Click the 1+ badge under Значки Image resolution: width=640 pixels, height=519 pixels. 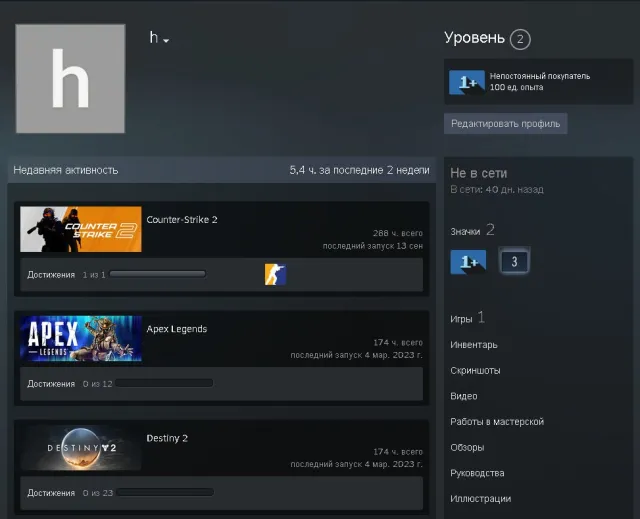[468, 262]
